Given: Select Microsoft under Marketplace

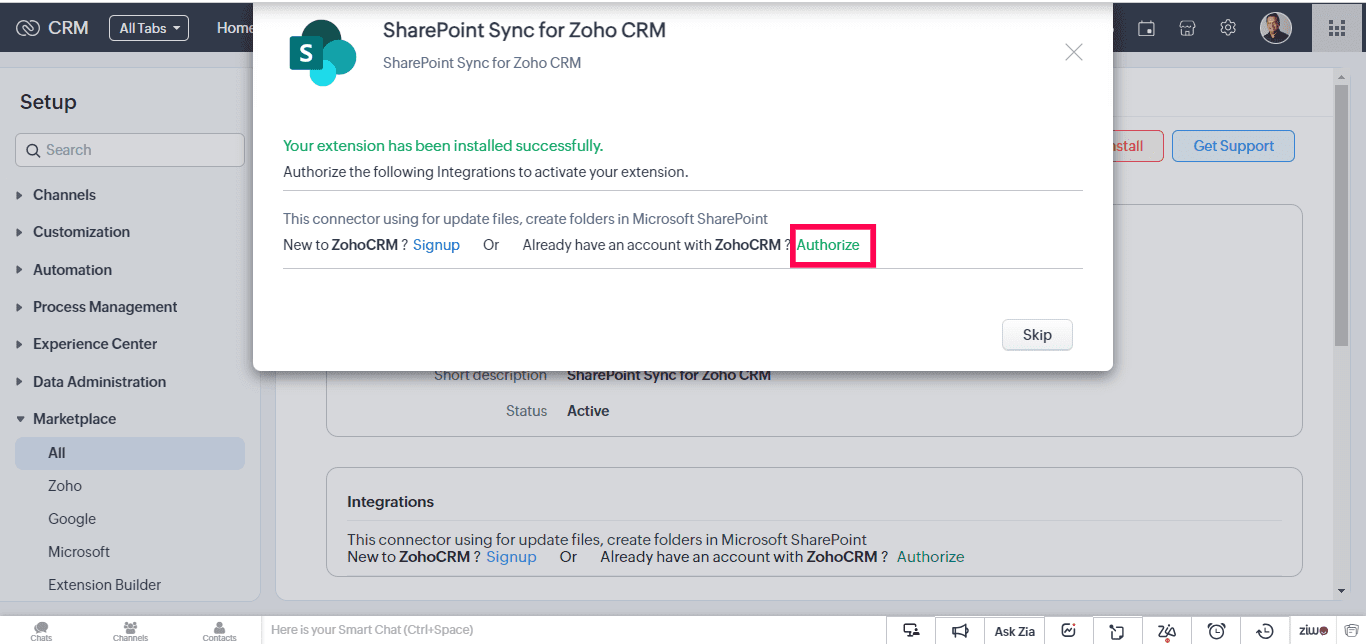Looking at the screenshot, I should pos(79,552).
